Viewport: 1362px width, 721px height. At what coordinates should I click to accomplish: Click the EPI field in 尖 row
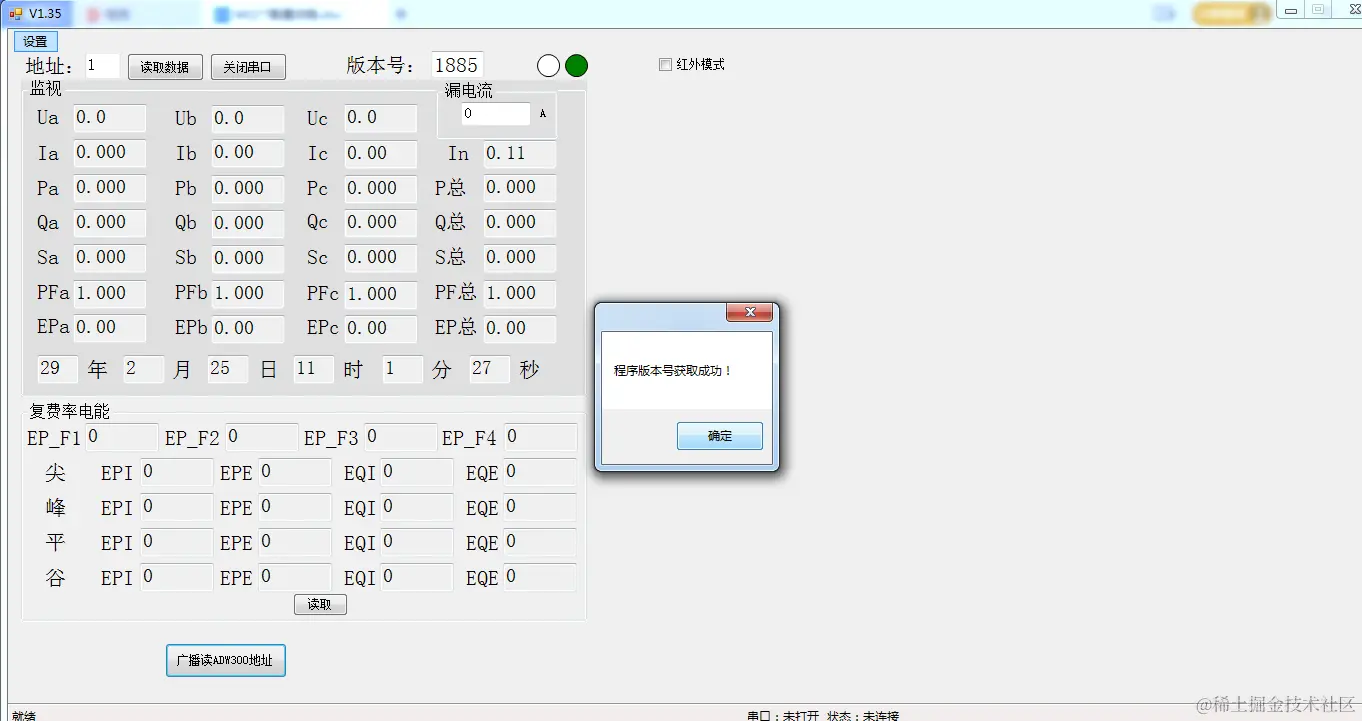(x=177, y=472)
